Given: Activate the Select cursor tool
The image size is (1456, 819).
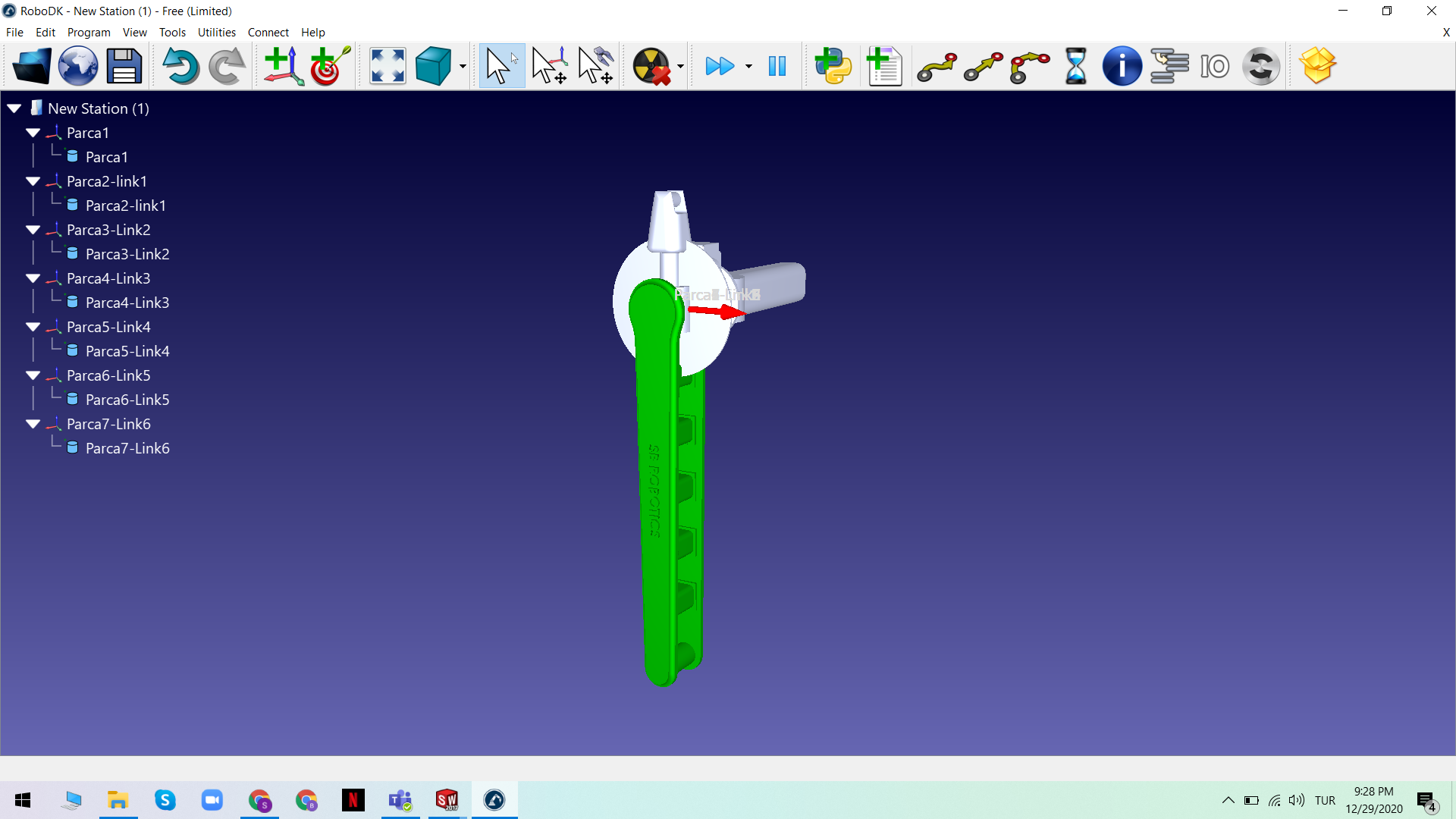Looking at the screenshot, I should (x=500, y=66).
